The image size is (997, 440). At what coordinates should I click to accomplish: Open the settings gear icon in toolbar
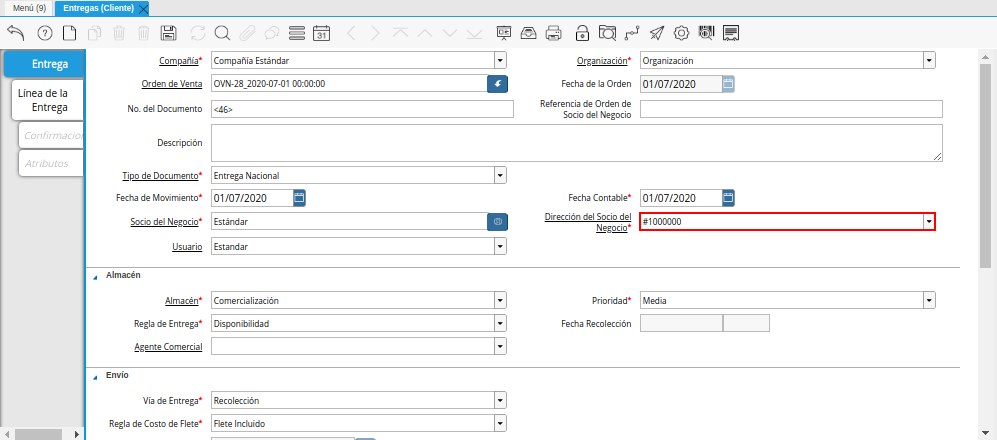(x=682, y=33)
